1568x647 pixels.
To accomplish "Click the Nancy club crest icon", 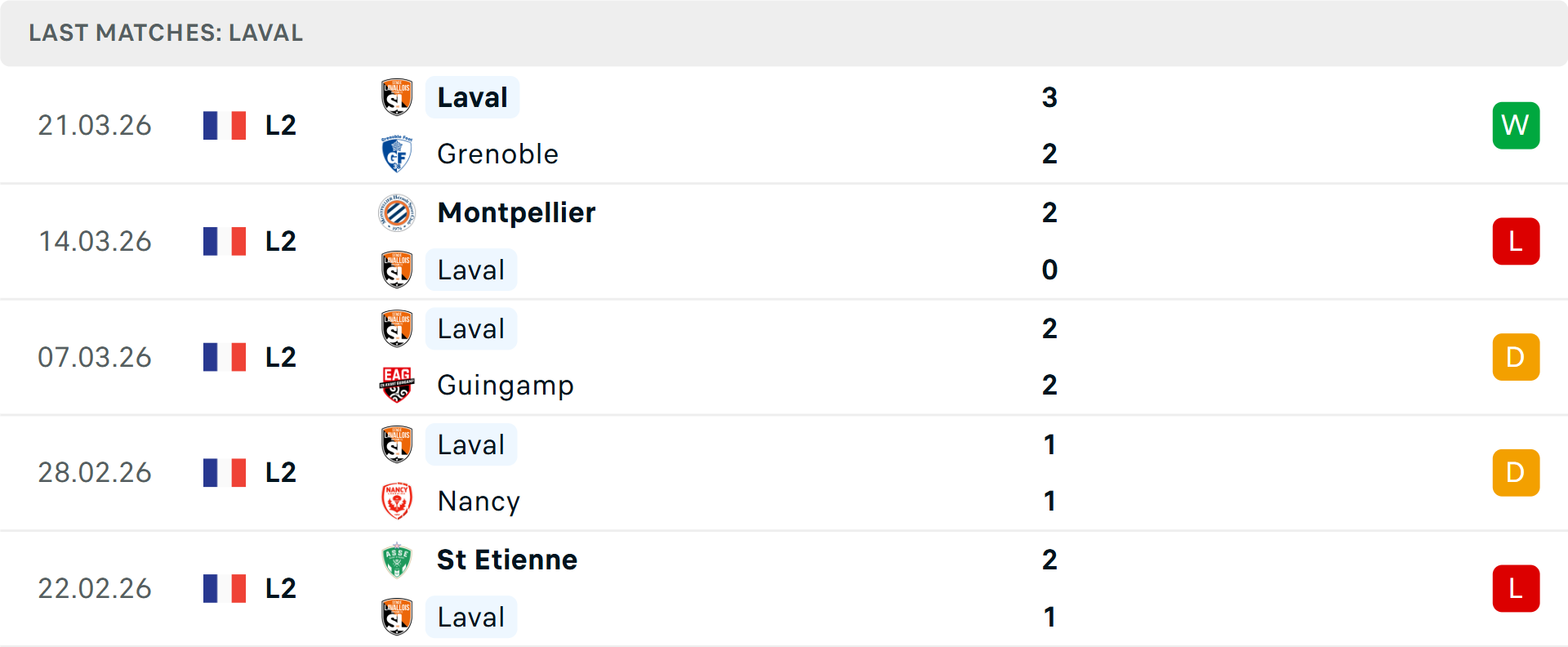I will pyautogui.click(x=397, y=501).
